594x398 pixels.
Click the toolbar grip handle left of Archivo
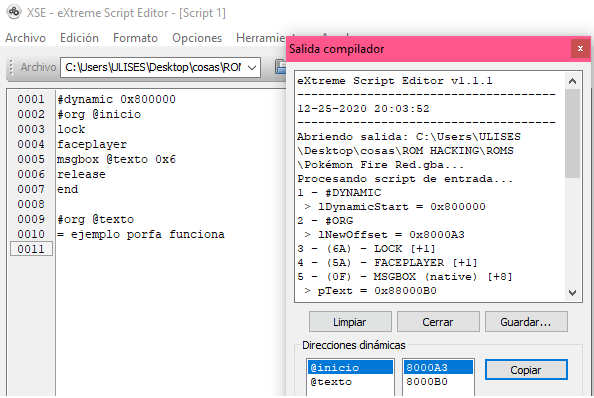pos(11,67)
